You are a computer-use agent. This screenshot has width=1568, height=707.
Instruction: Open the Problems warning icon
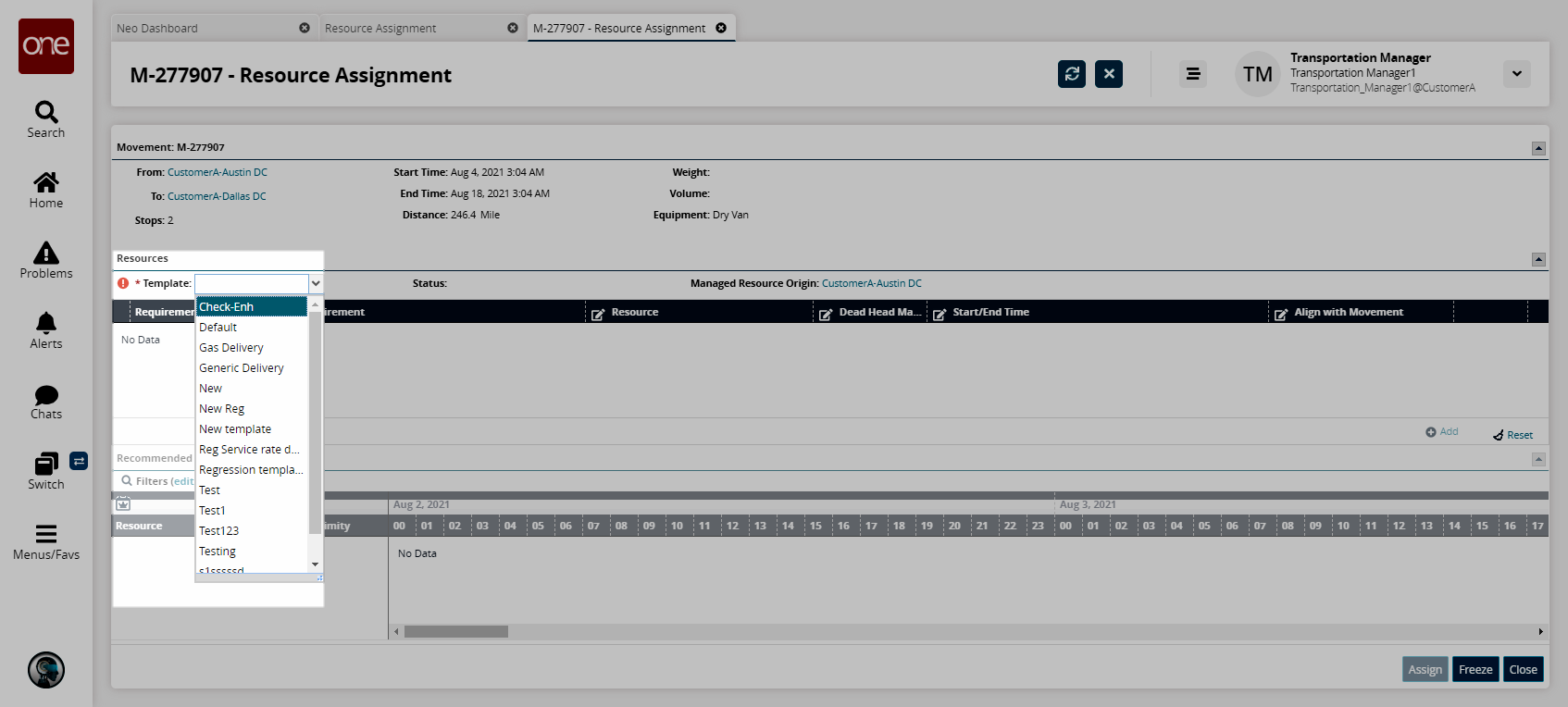[46, 253]
